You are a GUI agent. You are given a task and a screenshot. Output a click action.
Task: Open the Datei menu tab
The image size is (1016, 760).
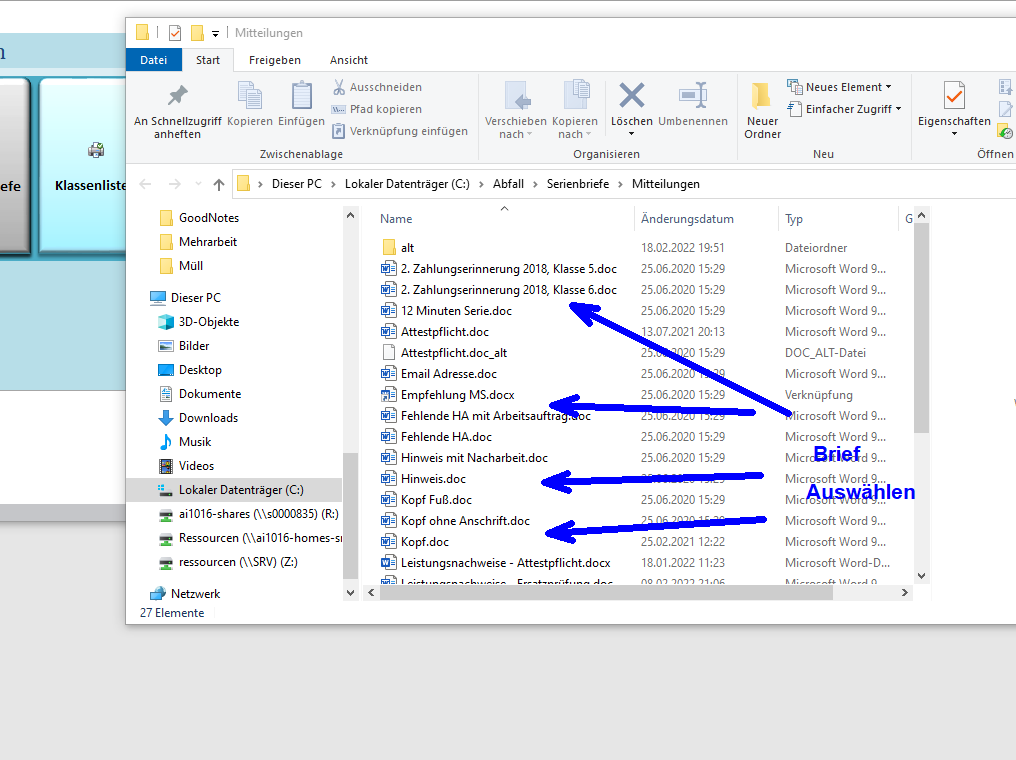coord(153,60)
